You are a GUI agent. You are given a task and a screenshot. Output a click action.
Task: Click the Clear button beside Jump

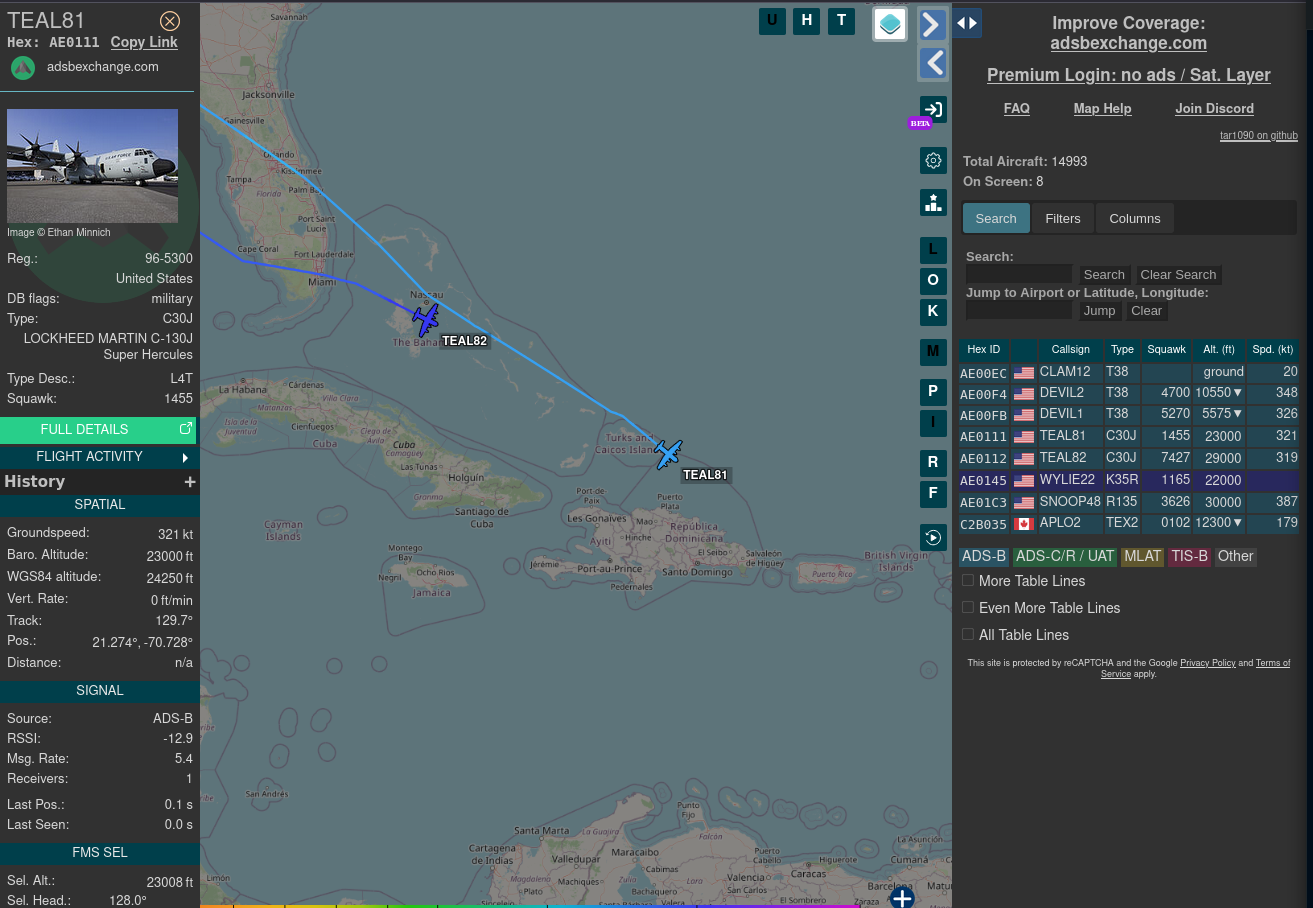[1146, 311]
